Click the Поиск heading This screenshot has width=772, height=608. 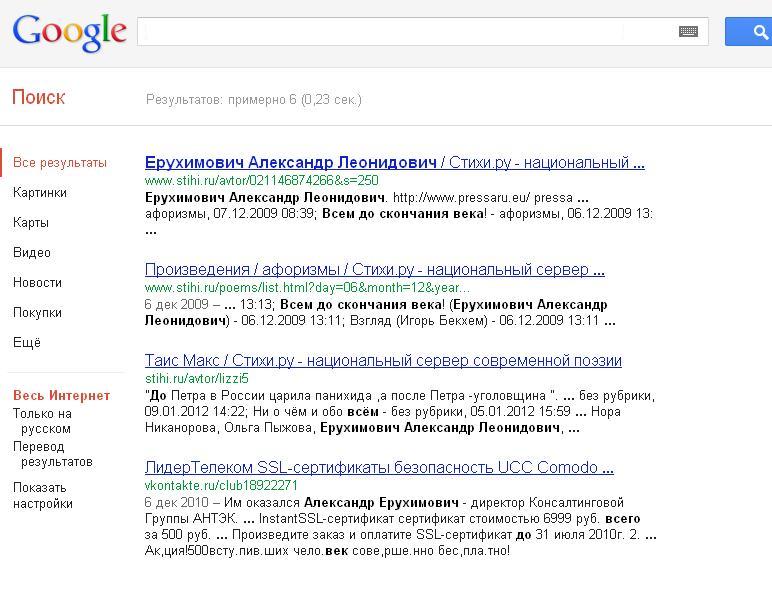[x=38, y=97]
